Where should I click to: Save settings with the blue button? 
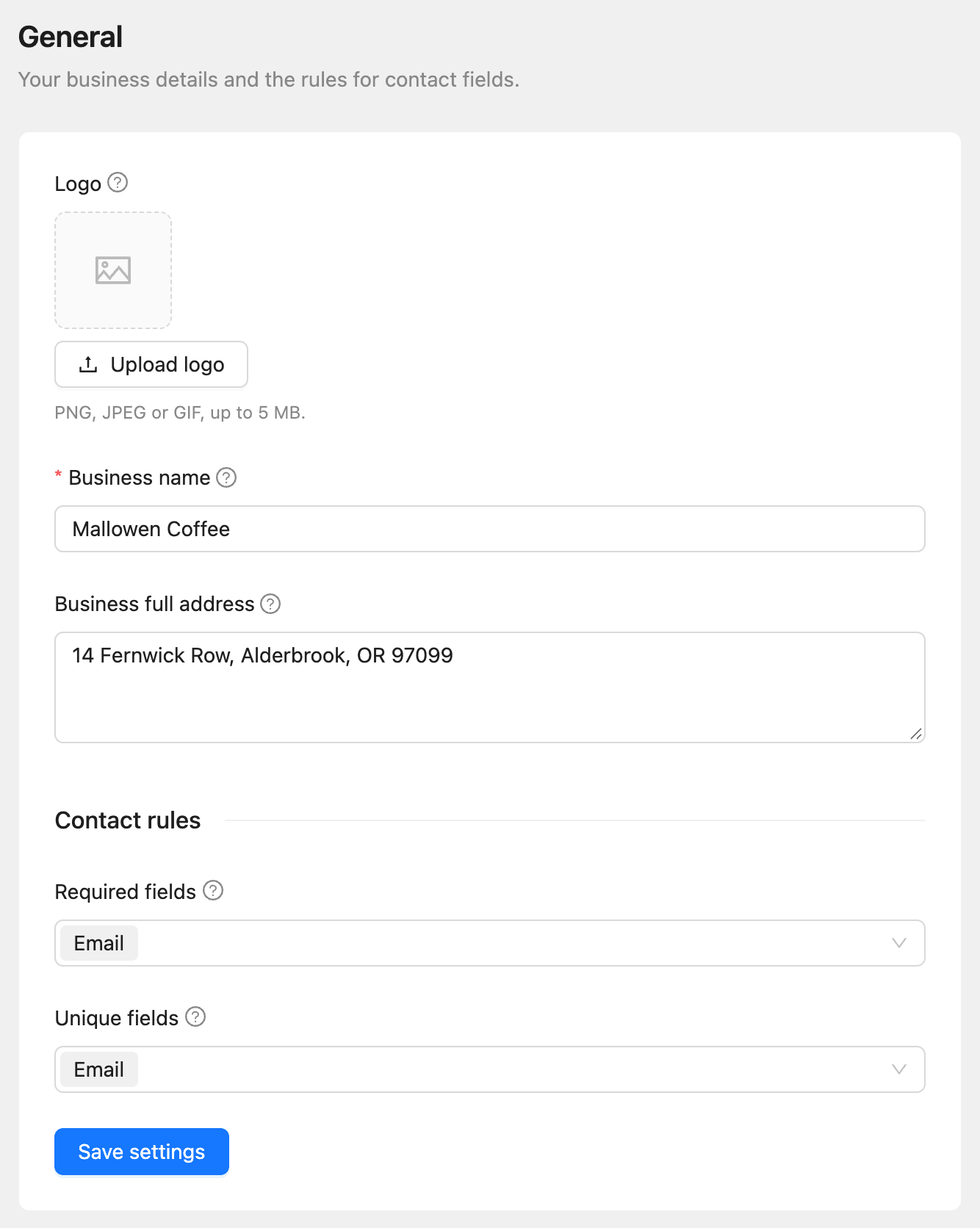(142, 1152)
